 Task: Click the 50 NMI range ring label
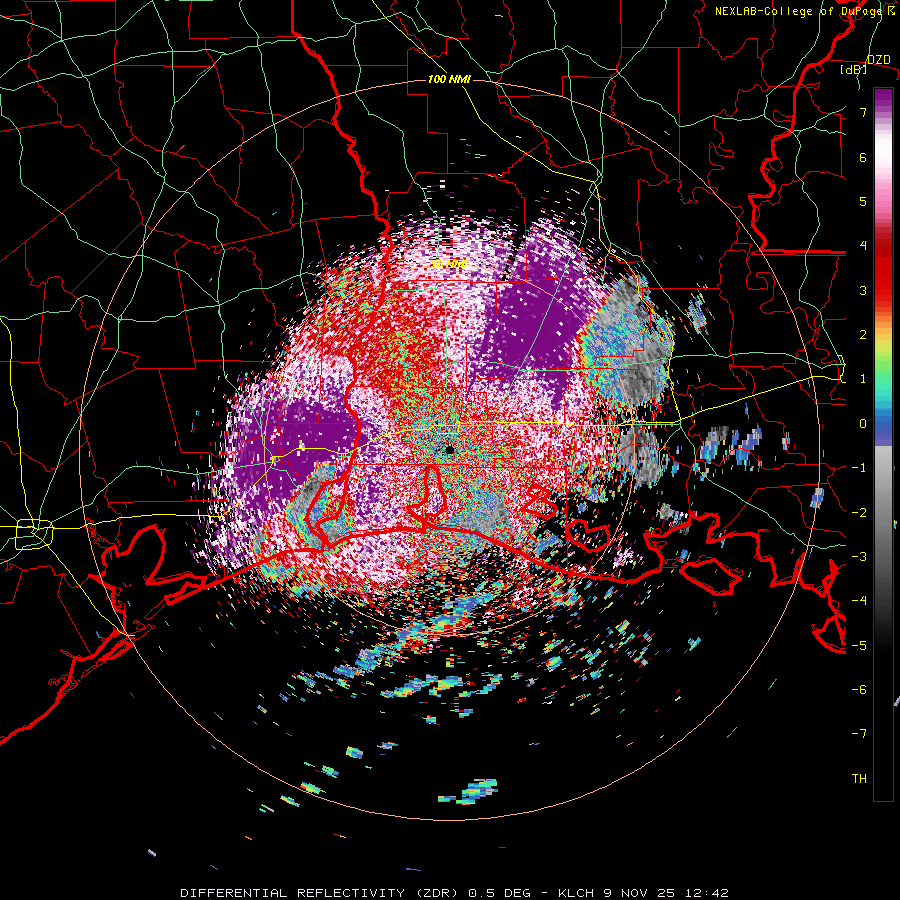(x=449, y=265)
